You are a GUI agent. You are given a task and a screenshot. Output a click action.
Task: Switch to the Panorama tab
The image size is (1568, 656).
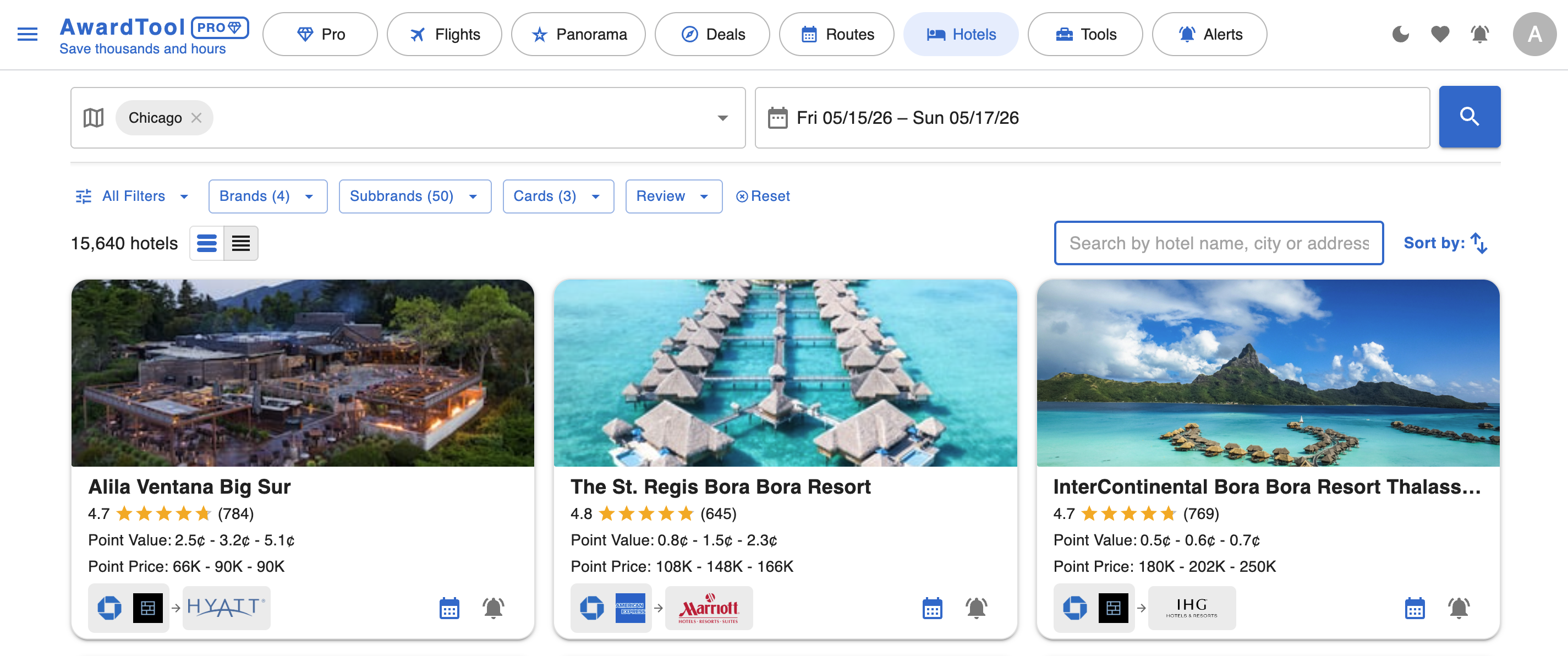click(x=578, y=34)
